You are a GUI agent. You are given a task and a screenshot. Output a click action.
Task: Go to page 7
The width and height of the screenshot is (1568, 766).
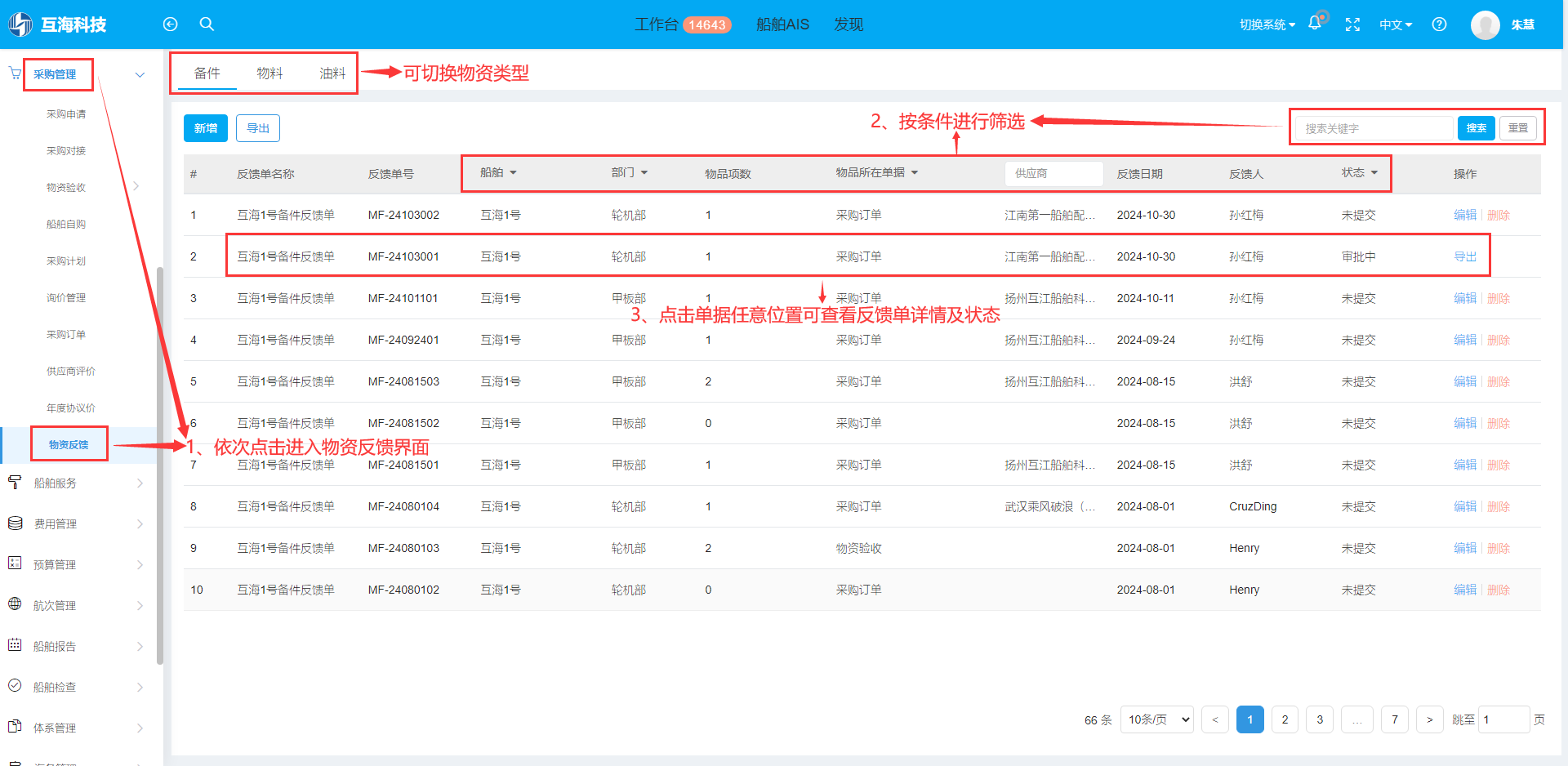click(x=1395, y=719)
